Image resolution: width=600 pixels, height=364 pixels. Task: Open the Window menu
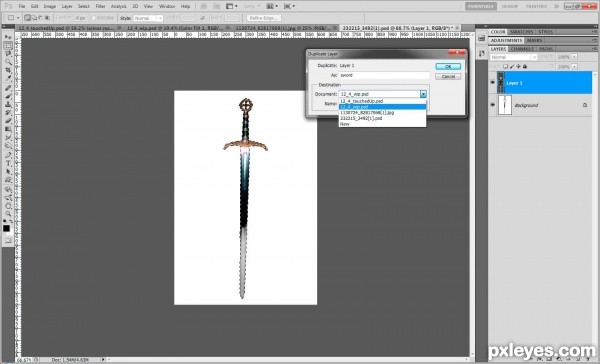(166, 6)
